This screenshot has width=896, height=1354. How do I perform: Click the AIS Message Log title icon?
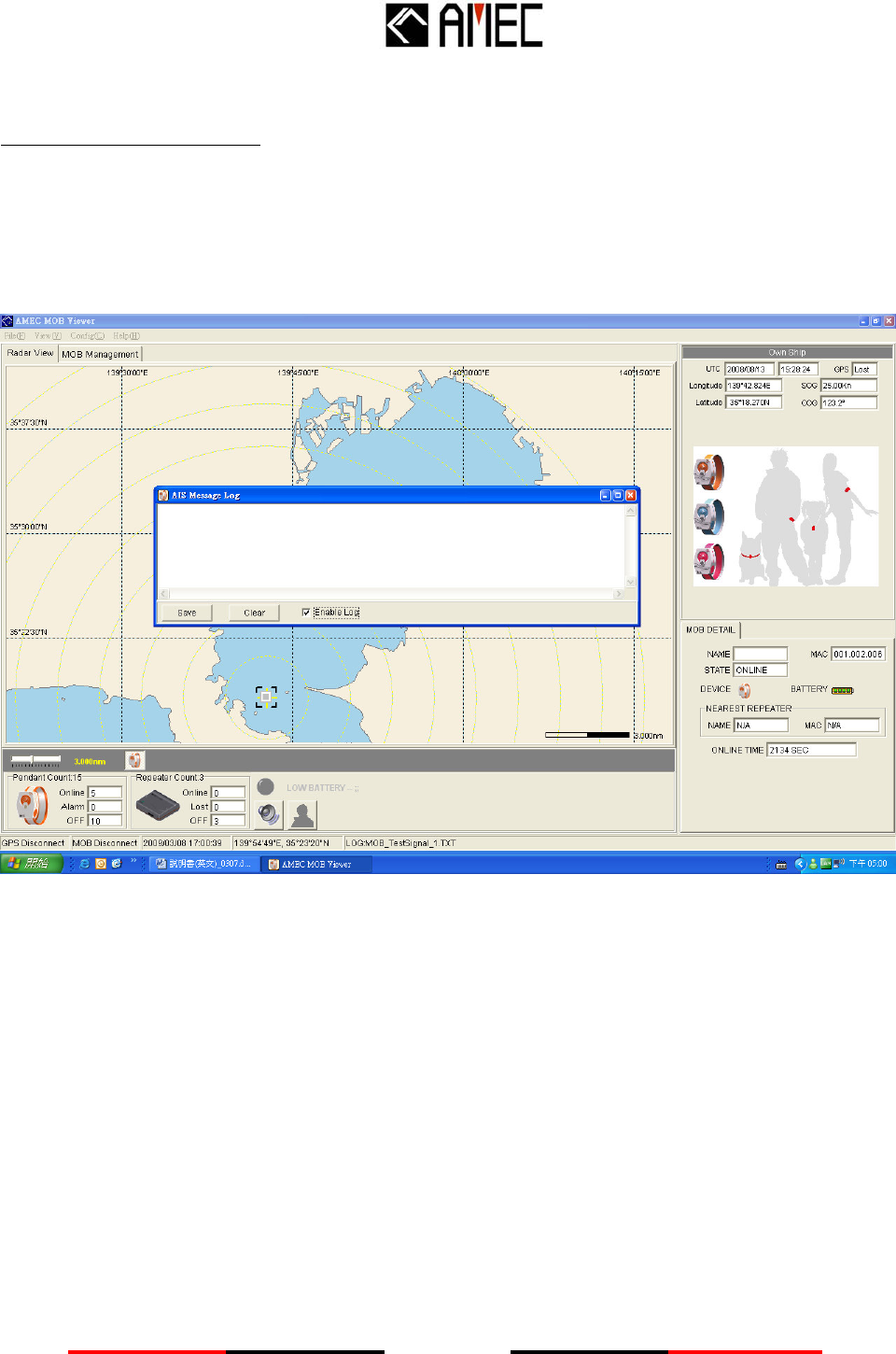163,496
